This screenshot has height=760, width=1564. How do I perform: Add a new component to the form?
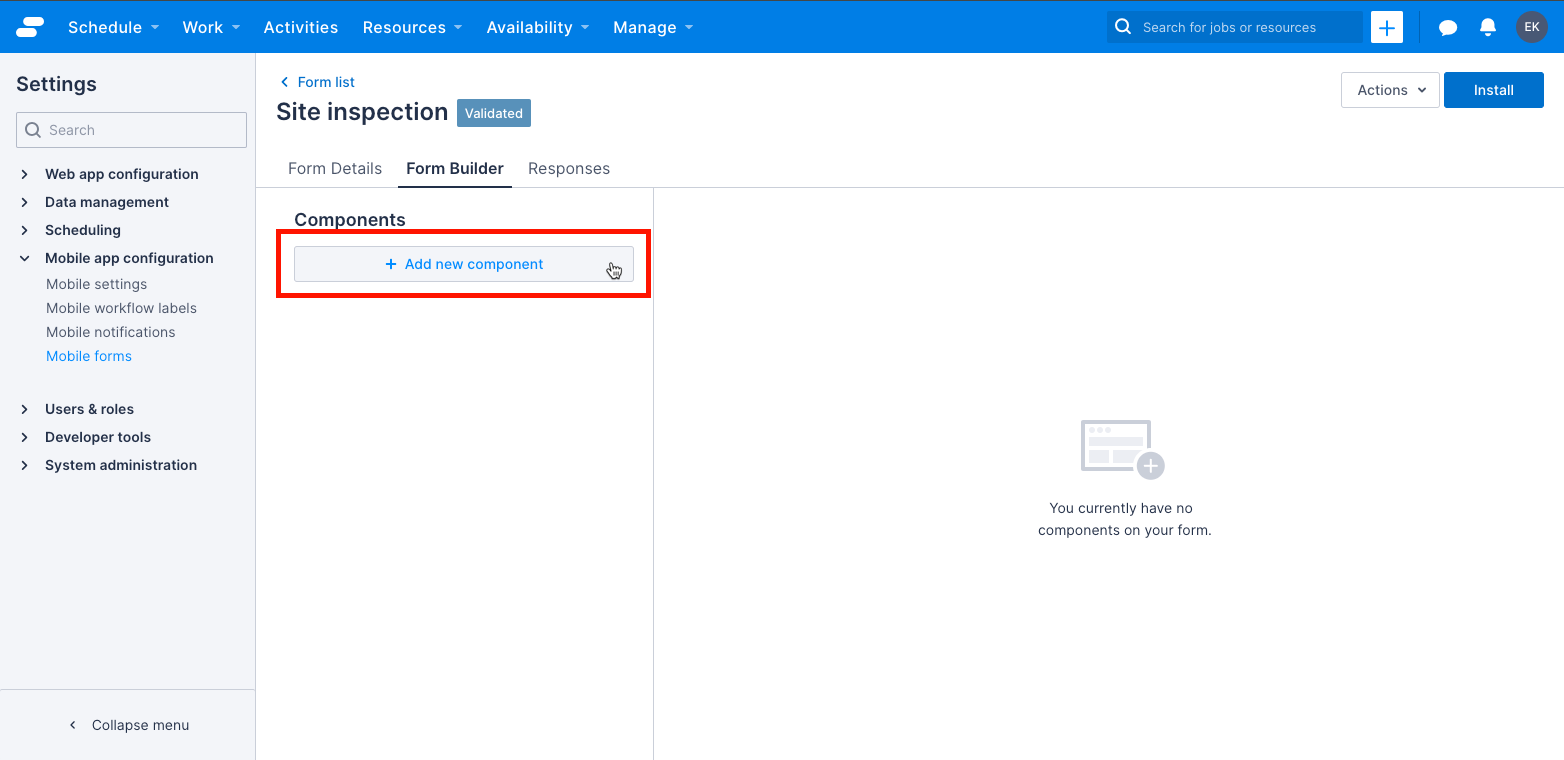pos(463,264)
